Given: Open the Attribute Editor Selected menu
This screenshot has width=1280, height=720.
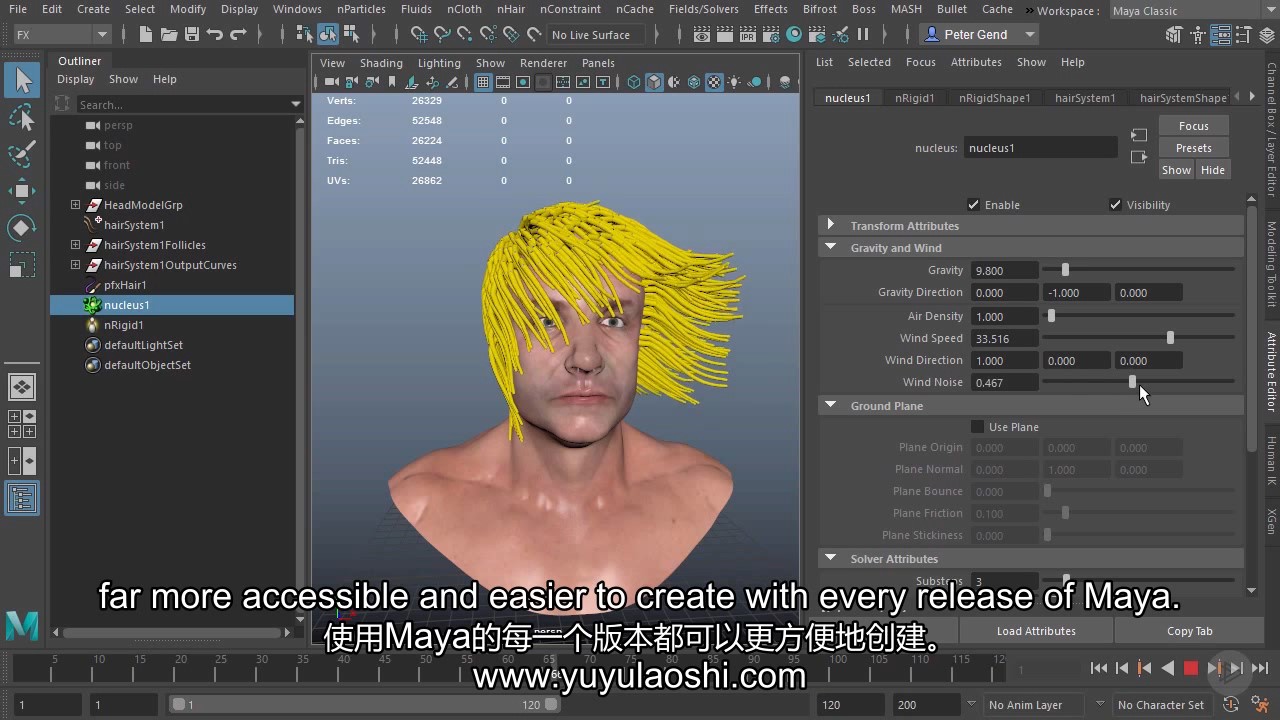Looking at the screenshot, I should 869,62.
